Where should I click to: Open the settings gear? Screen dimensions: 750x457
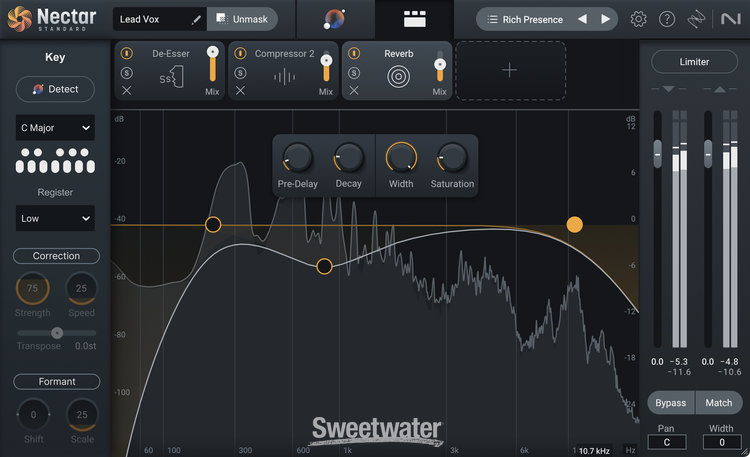(639, 19)
